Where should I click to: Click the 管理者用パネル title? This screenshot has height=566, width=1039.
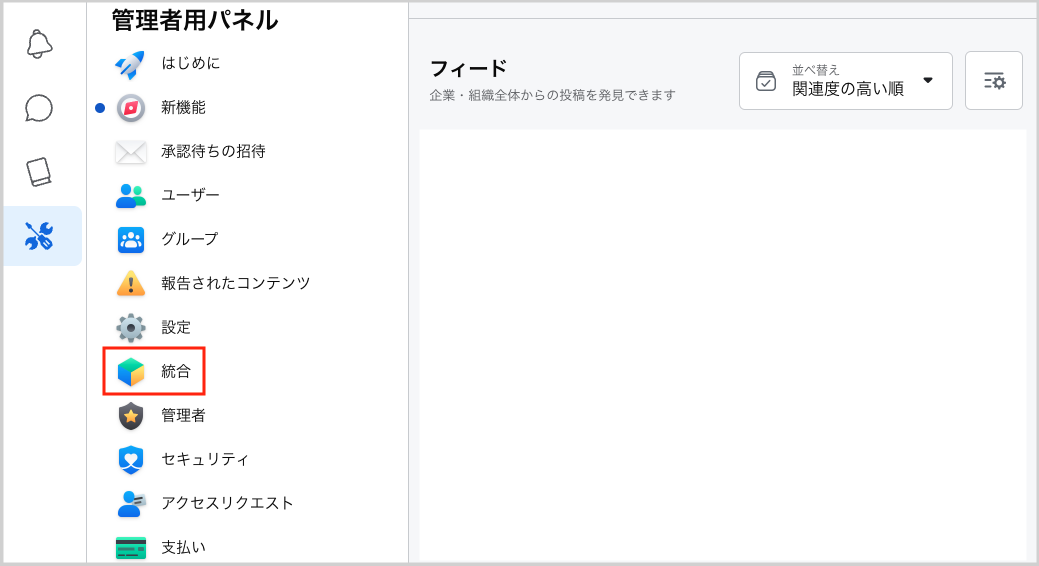[x=195, y=20]
